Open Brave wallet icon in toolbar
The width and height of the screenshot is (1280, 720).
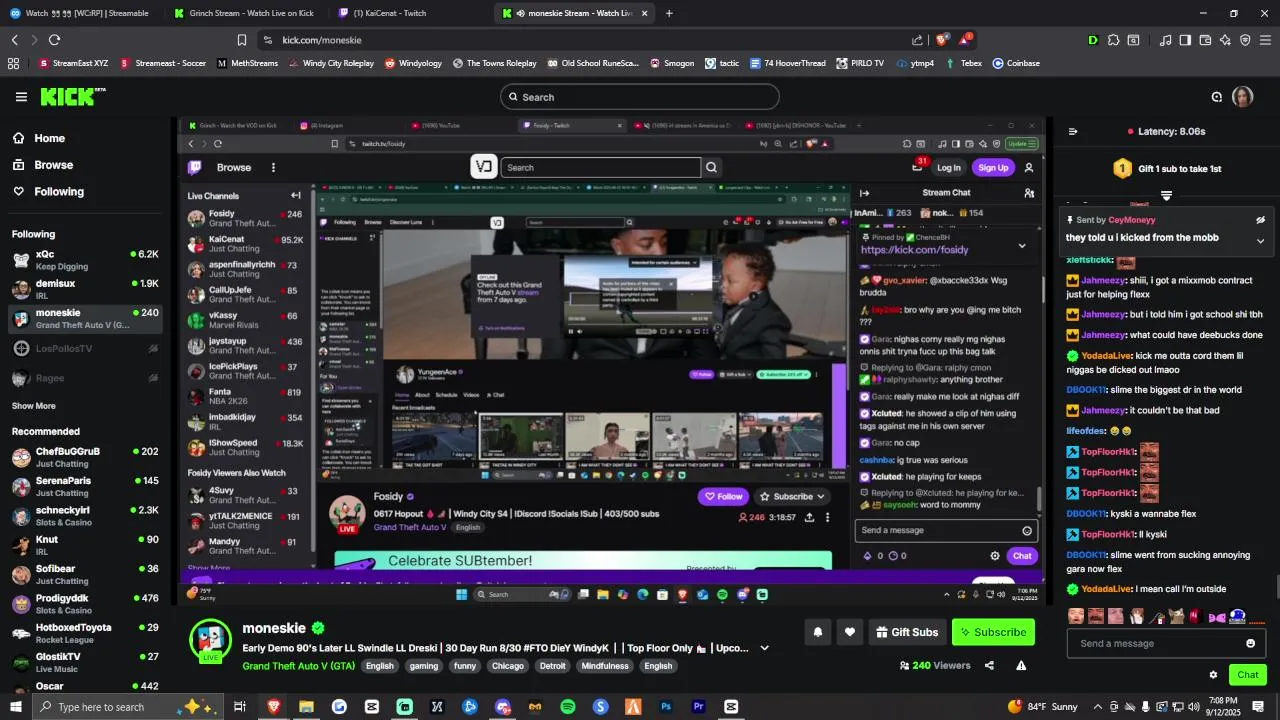[x=1205, y=40]
